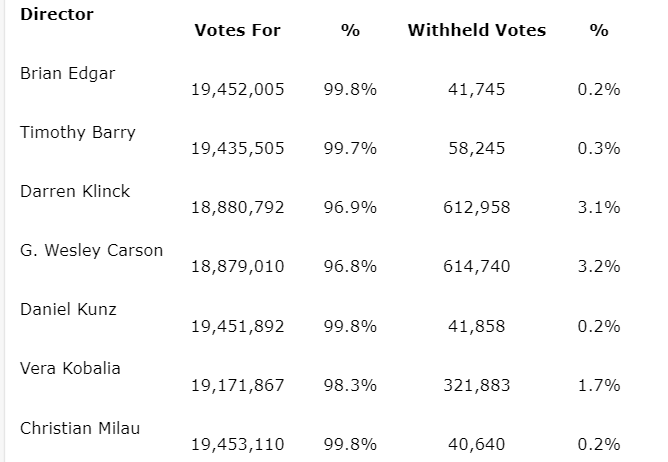This screenshot has height=462, width=668.
Task: Select the Christian Milau director name
Action: (x=80, y=428)
